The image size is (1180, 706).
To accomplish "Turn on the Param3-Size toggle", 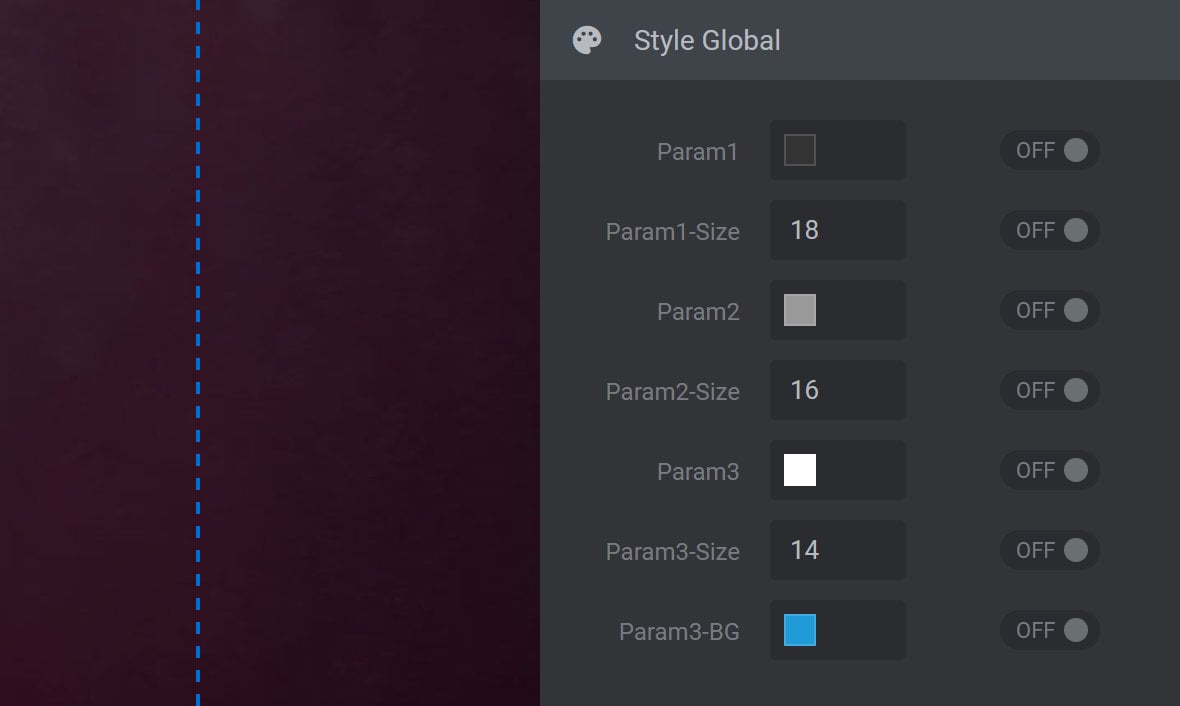I will [x=1050, y=550].
